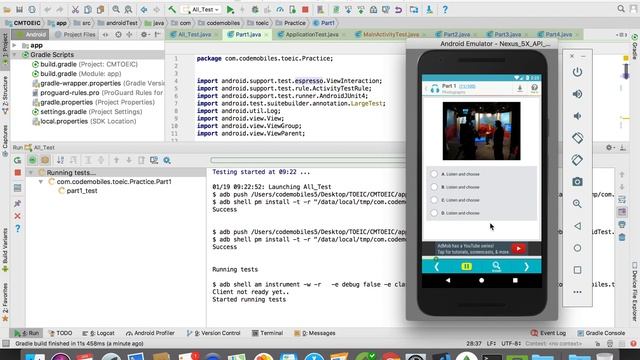Image resolution: width=640 pixels, height=360 pixels.
Task: Open the Terminal tool window
Action: pos(267,333)
